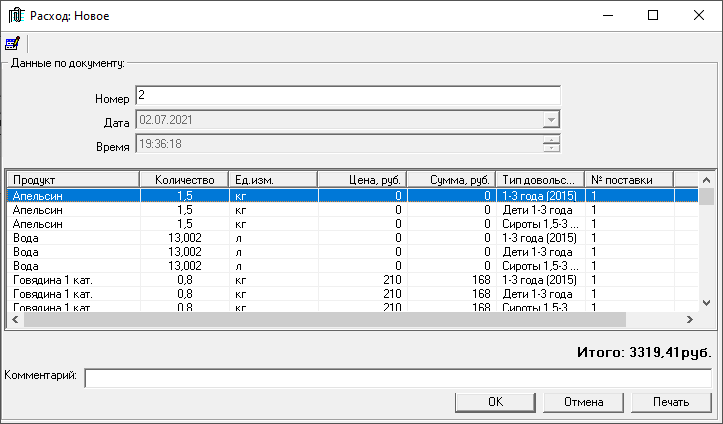Click the Сумма, руб. column header

[x=451, y=180]
